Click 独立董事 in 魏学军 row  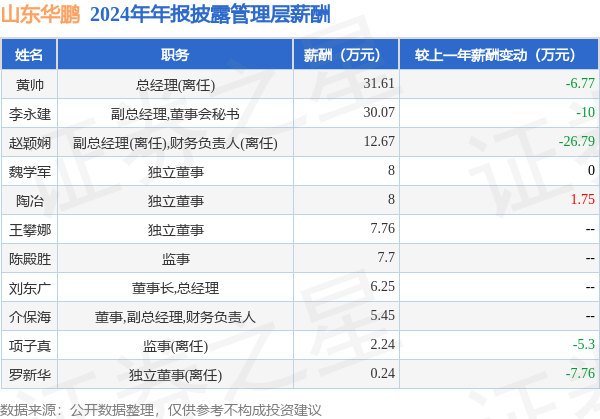tap(176, 172)
